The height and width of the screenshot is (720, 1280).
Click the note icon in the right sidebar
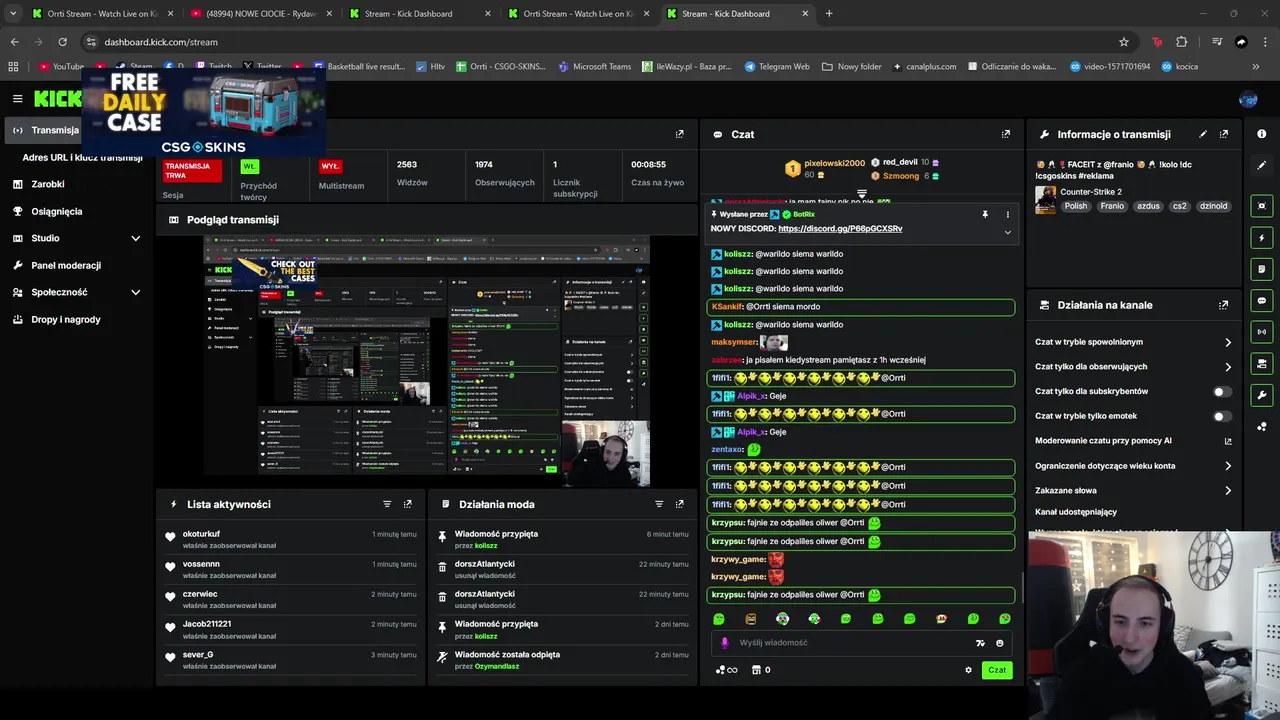[x=1262, y=269]
